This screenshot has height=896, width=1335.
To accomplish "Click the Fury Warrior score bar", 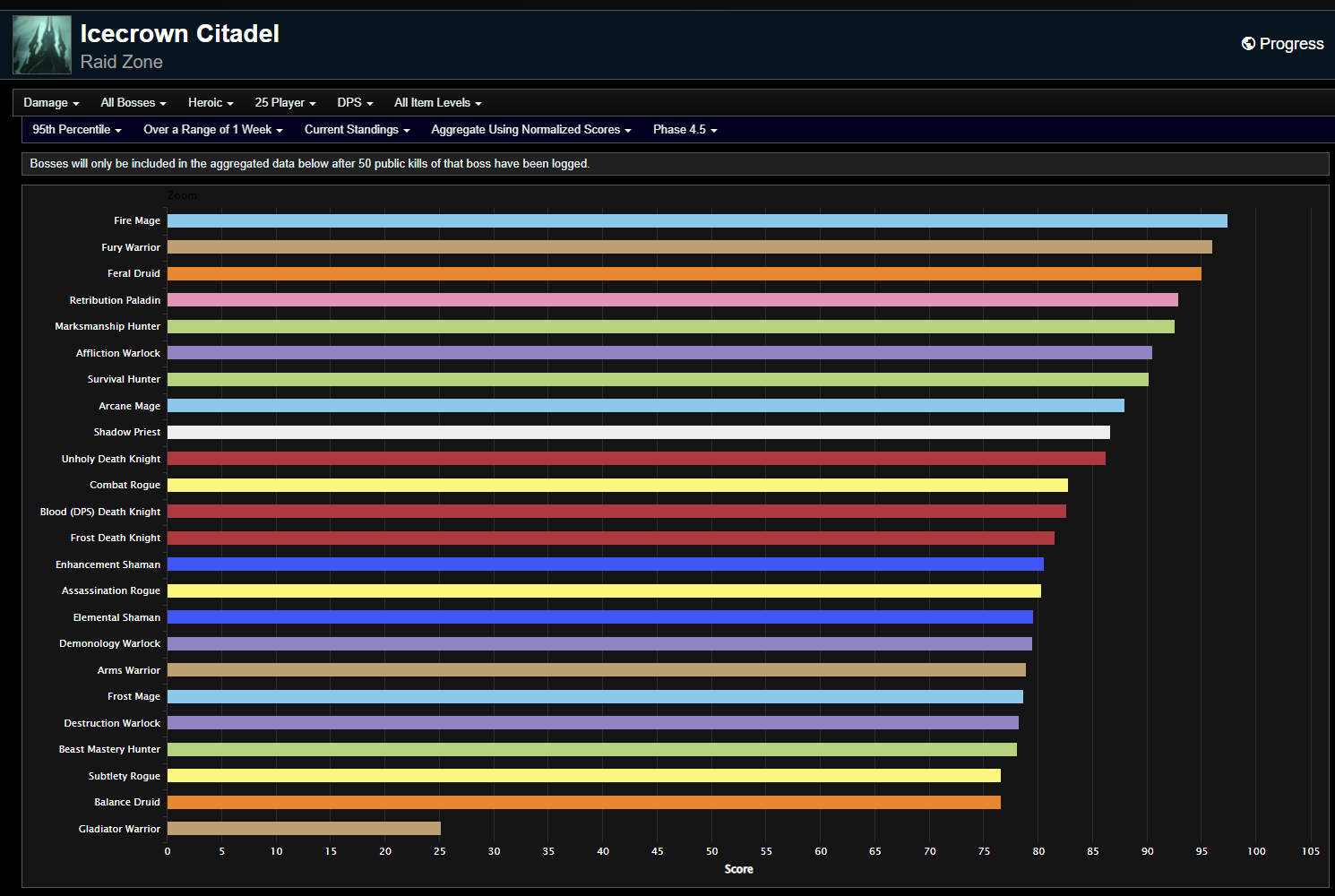I will (690, 247).
